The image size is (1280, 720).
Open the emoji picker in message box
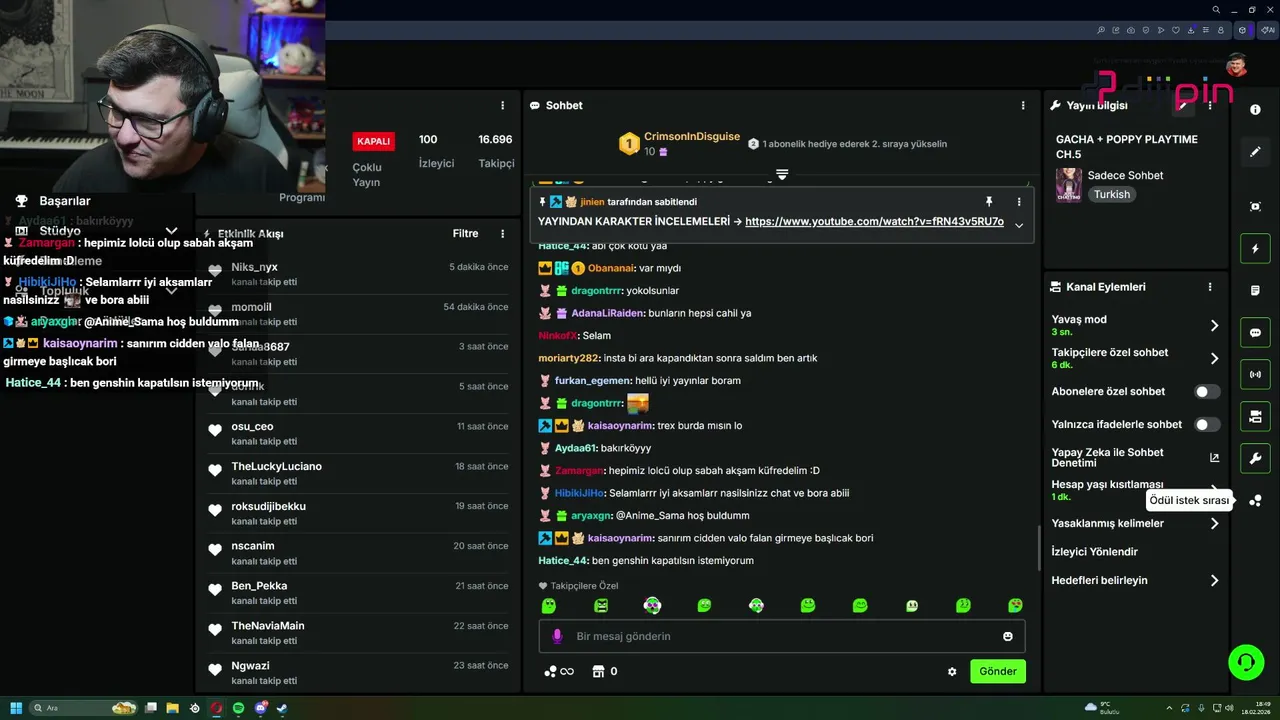[x=1007, y=636]
